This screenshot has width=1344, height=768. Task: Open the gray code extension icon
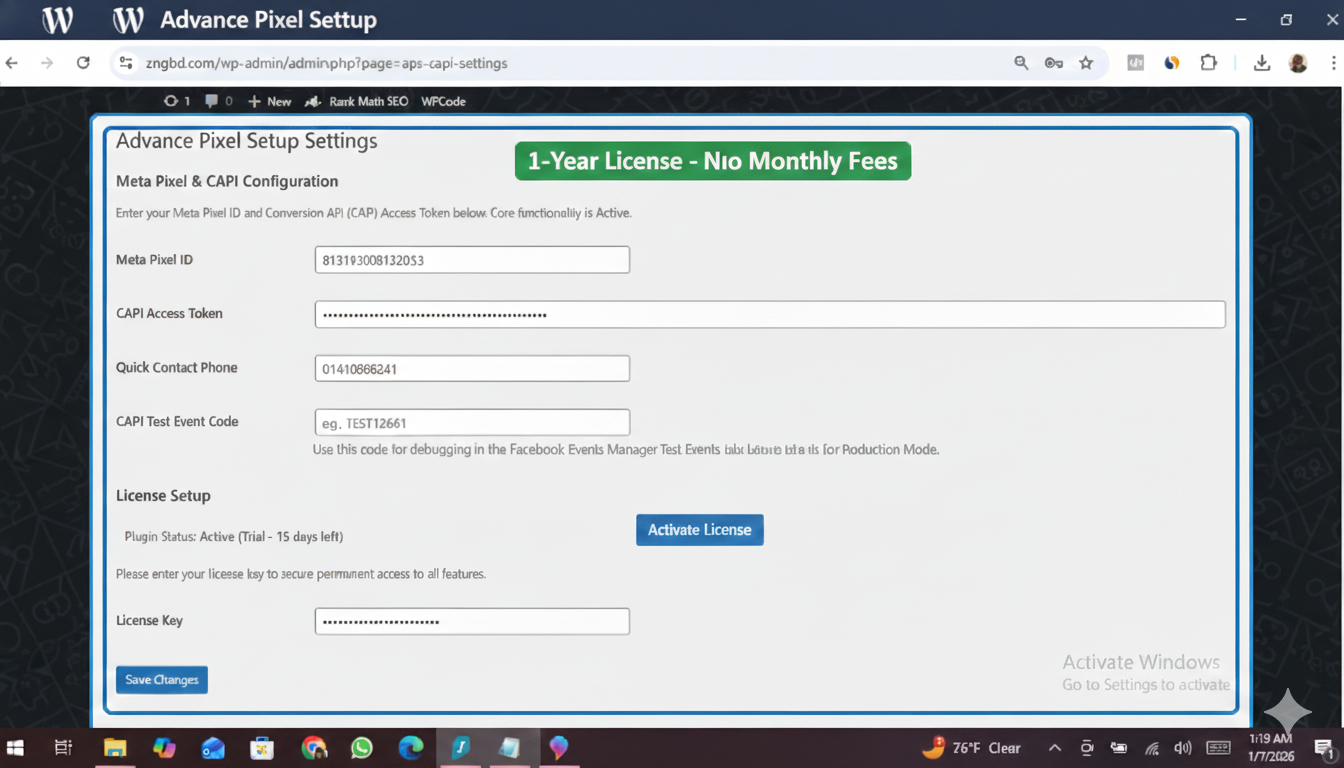1135,63
